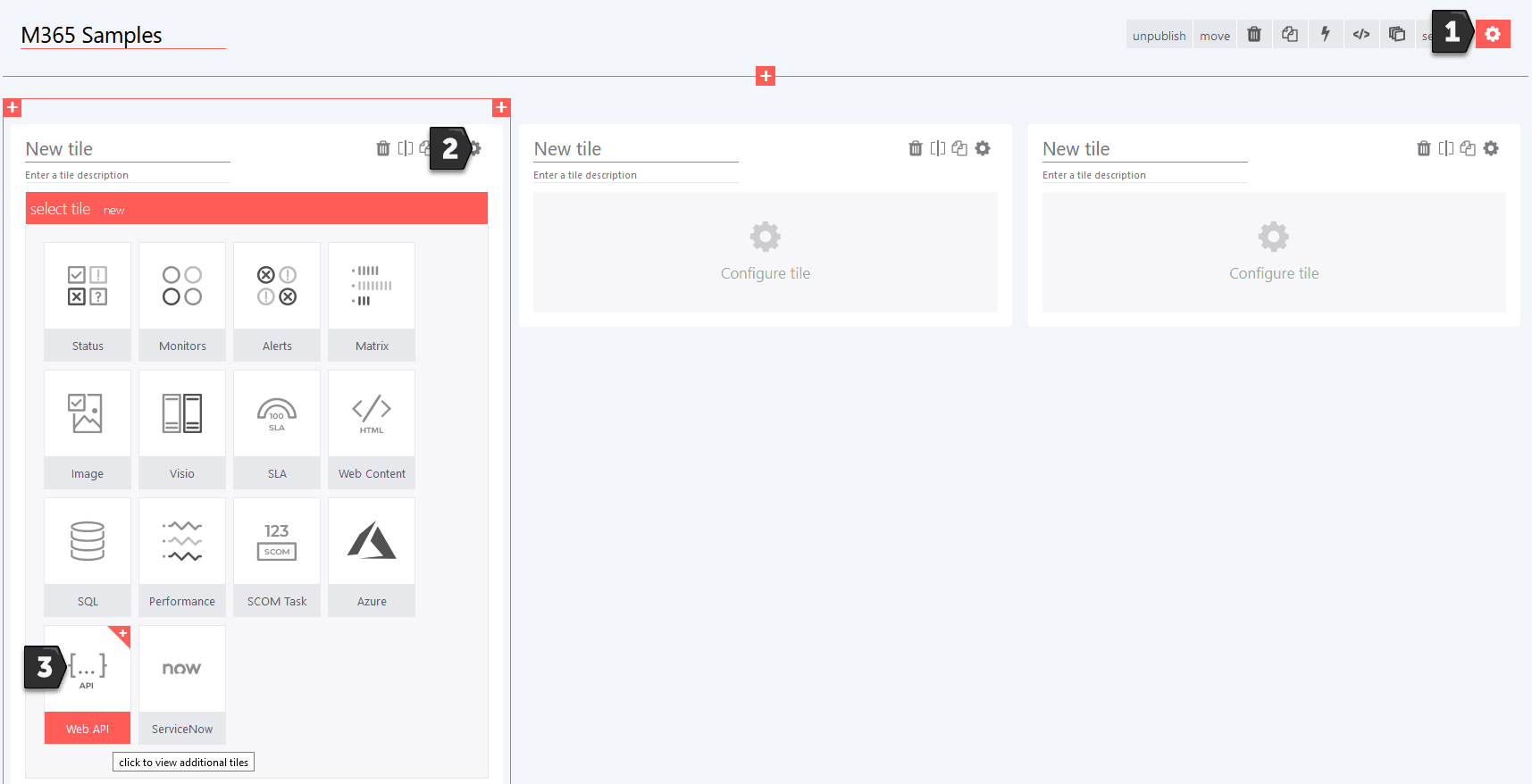Choose the Alerts tile type
Viewport: 1532px width, 784px height.
pos(277,302)
